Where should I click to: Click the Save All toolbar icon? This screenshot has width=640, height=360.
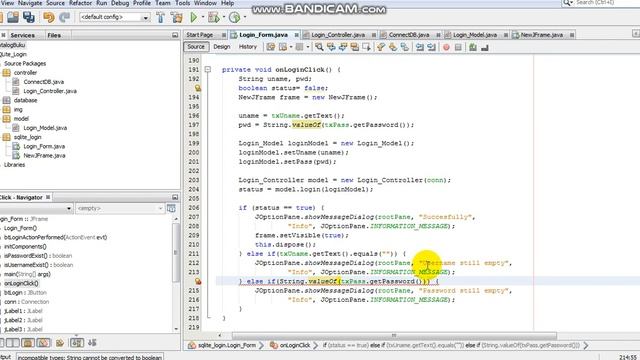click(29, 17)
